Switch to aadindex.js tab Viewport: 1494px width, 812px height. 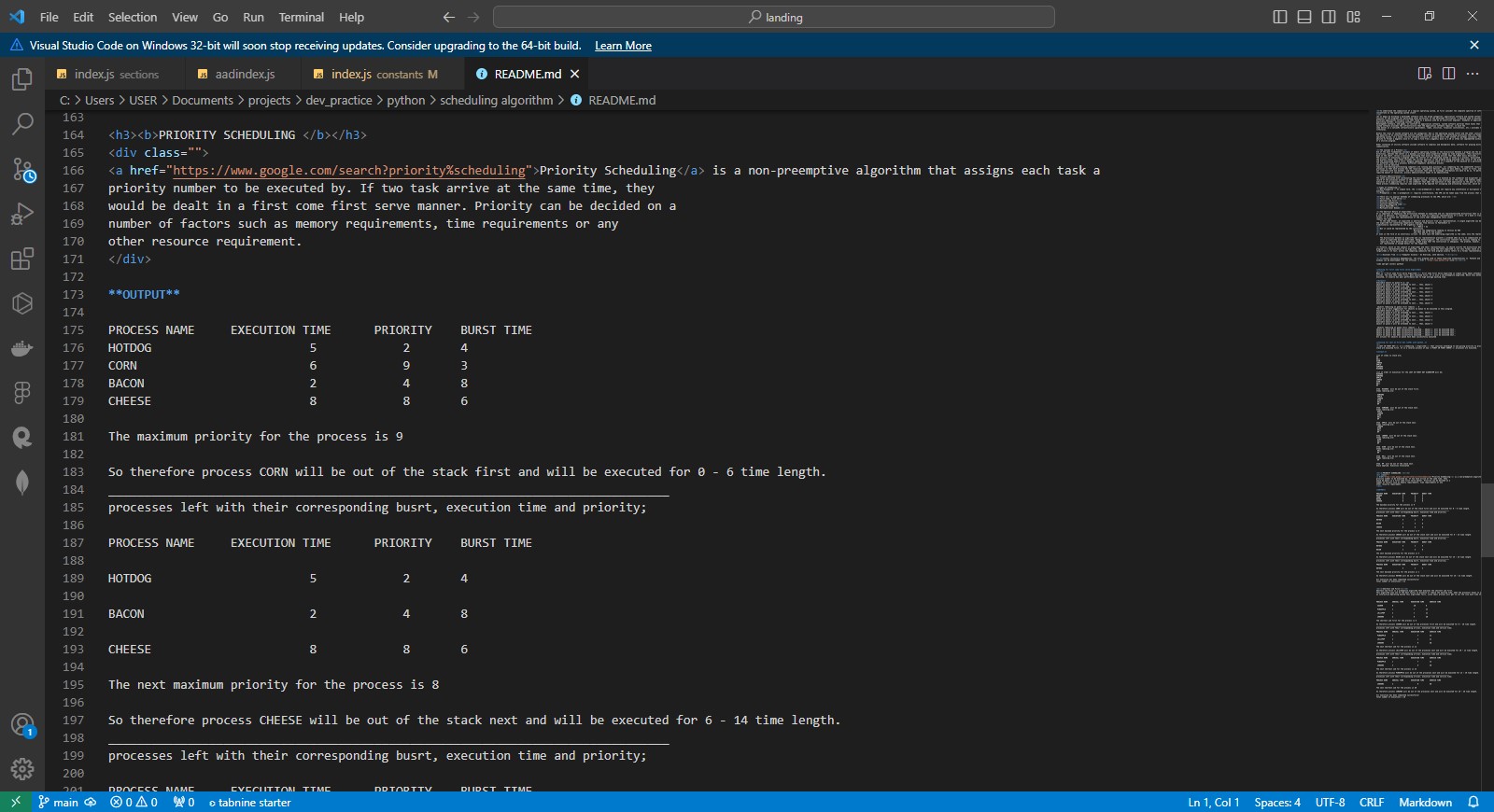(x=244, y=74)
